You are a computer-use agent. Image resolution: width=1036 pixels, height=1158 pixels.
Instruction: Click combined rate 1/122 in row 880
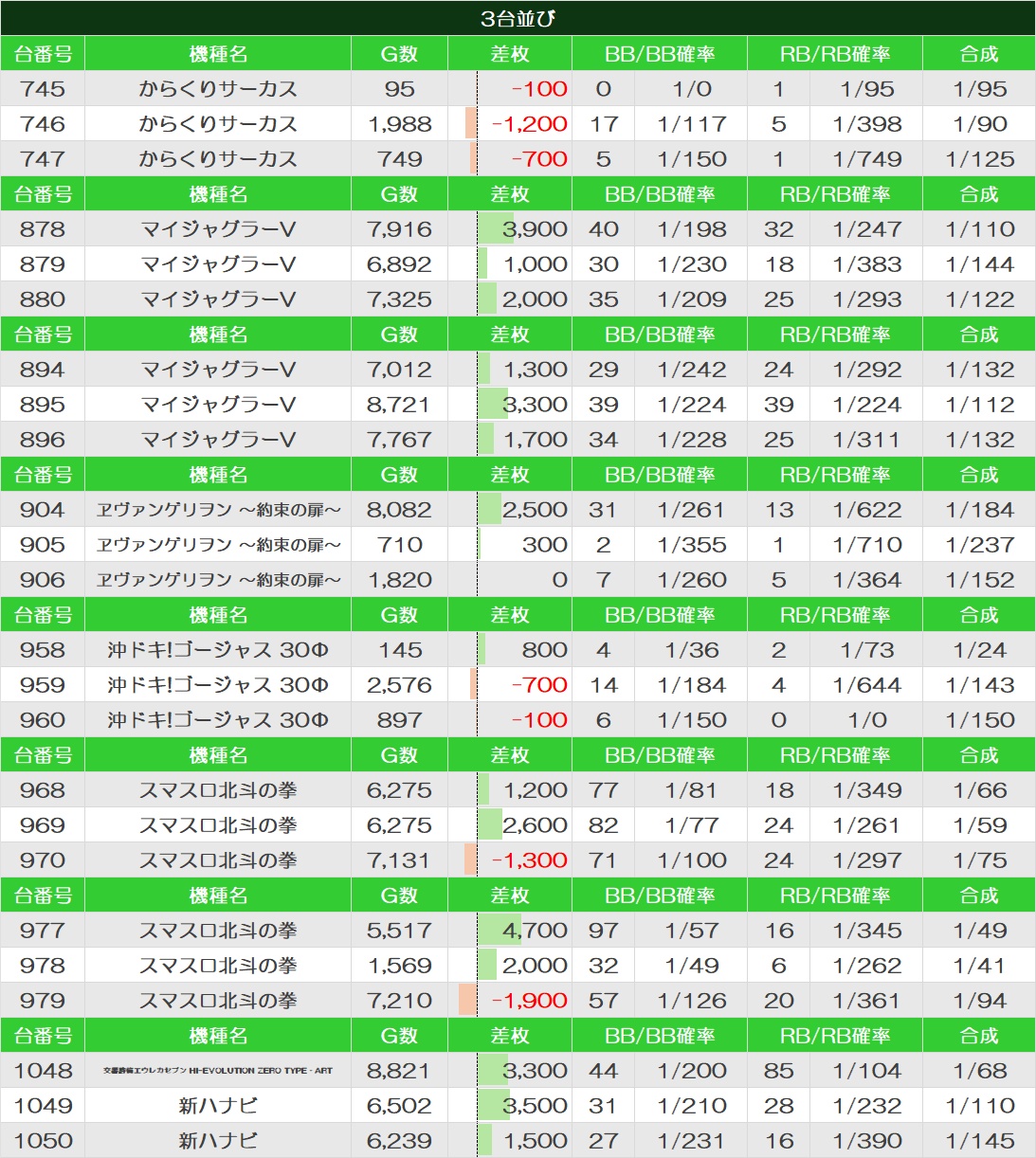point(980,299)
